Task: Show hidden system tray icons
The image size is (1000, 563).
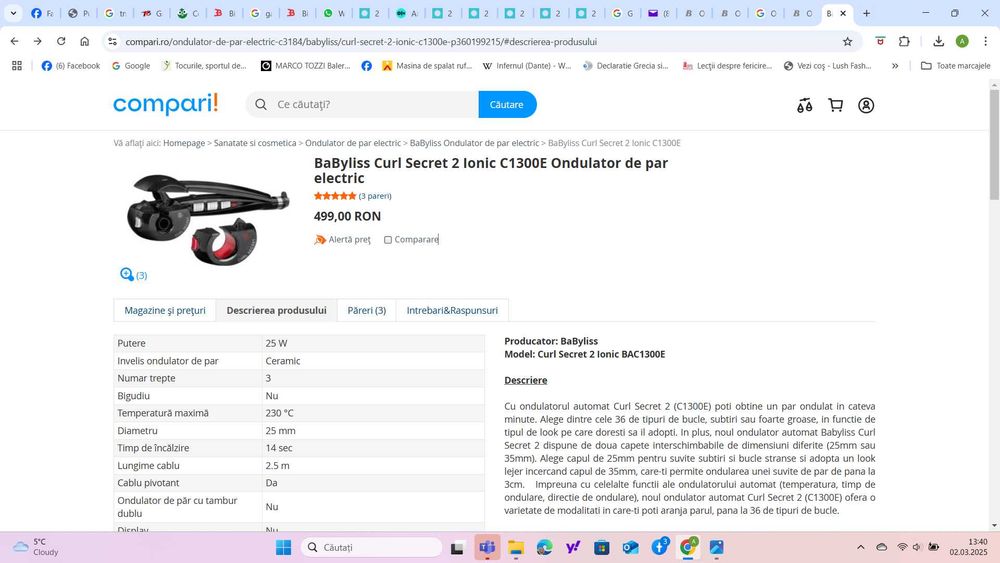Action: click(x=860, y=547)
